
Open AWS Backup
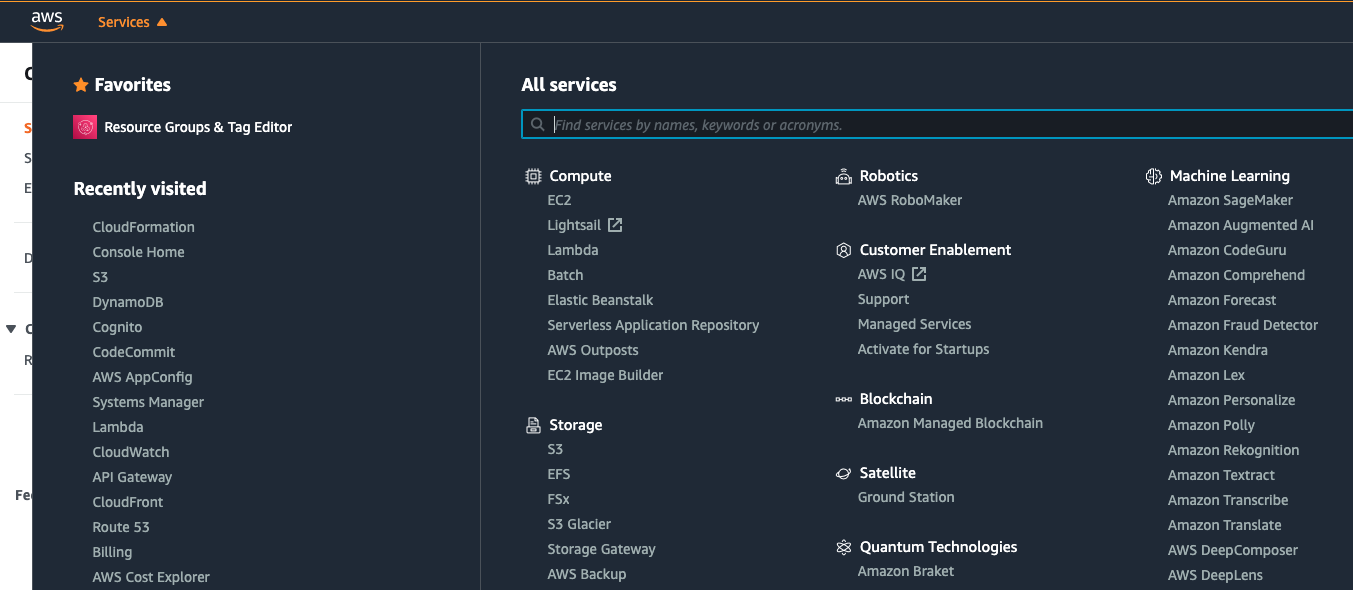pos(586,574)
